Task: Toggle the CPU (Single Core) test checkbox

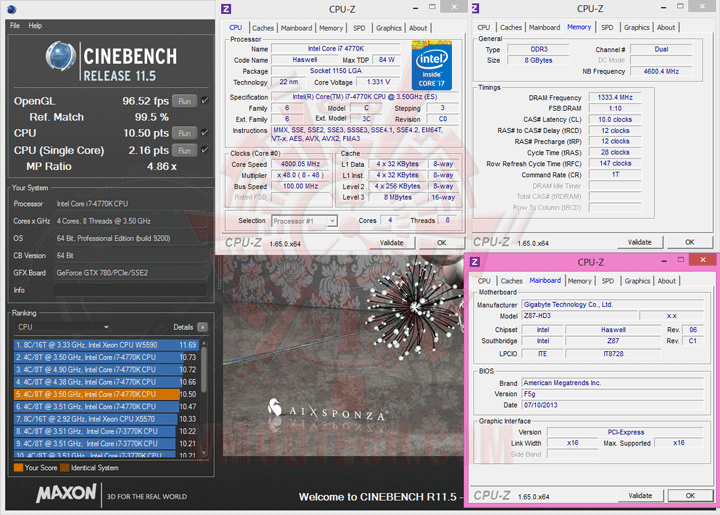Action: coord(205,150)
